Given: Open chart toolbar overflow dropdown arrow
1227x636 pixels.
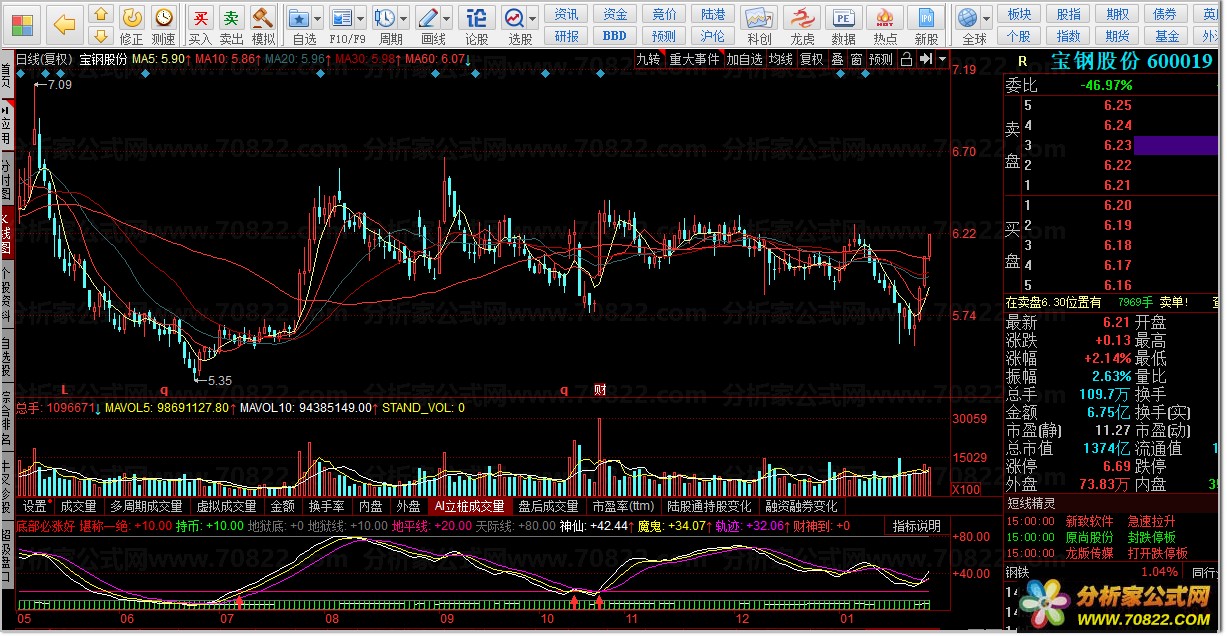Looking at the screenshot, I should pos(942,59).
